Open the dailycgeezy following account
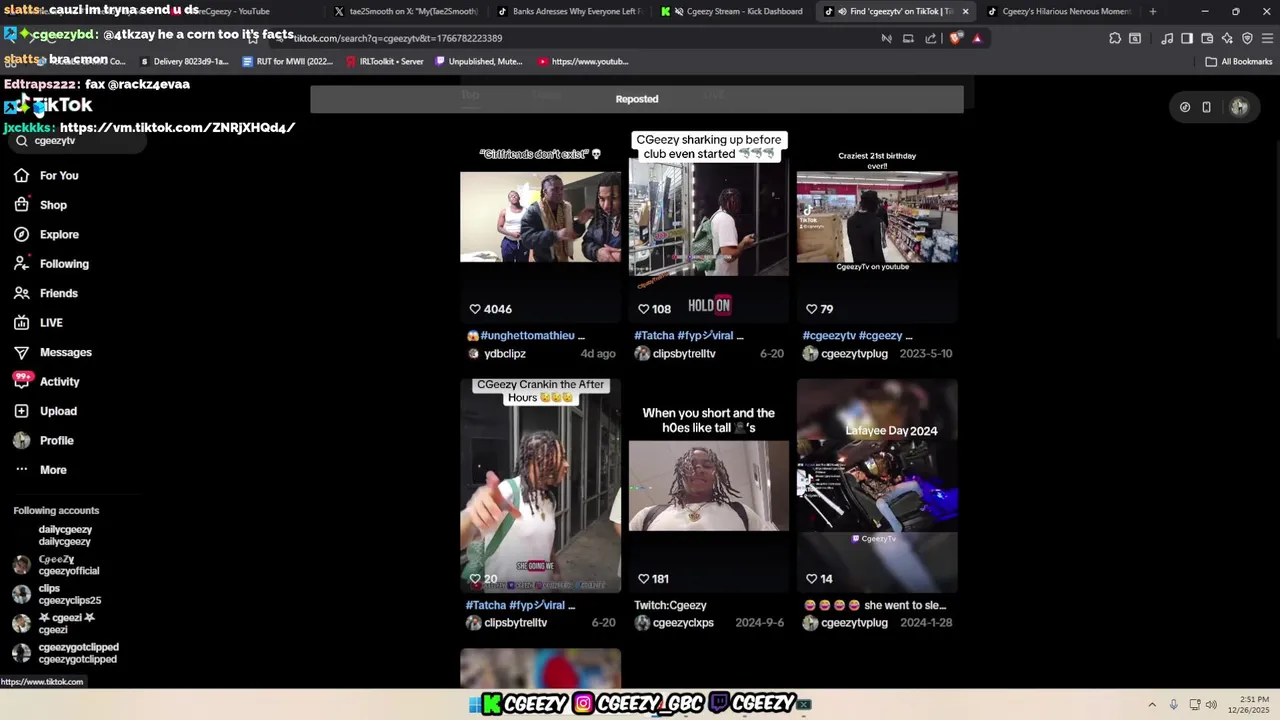 tap(65, 536)
